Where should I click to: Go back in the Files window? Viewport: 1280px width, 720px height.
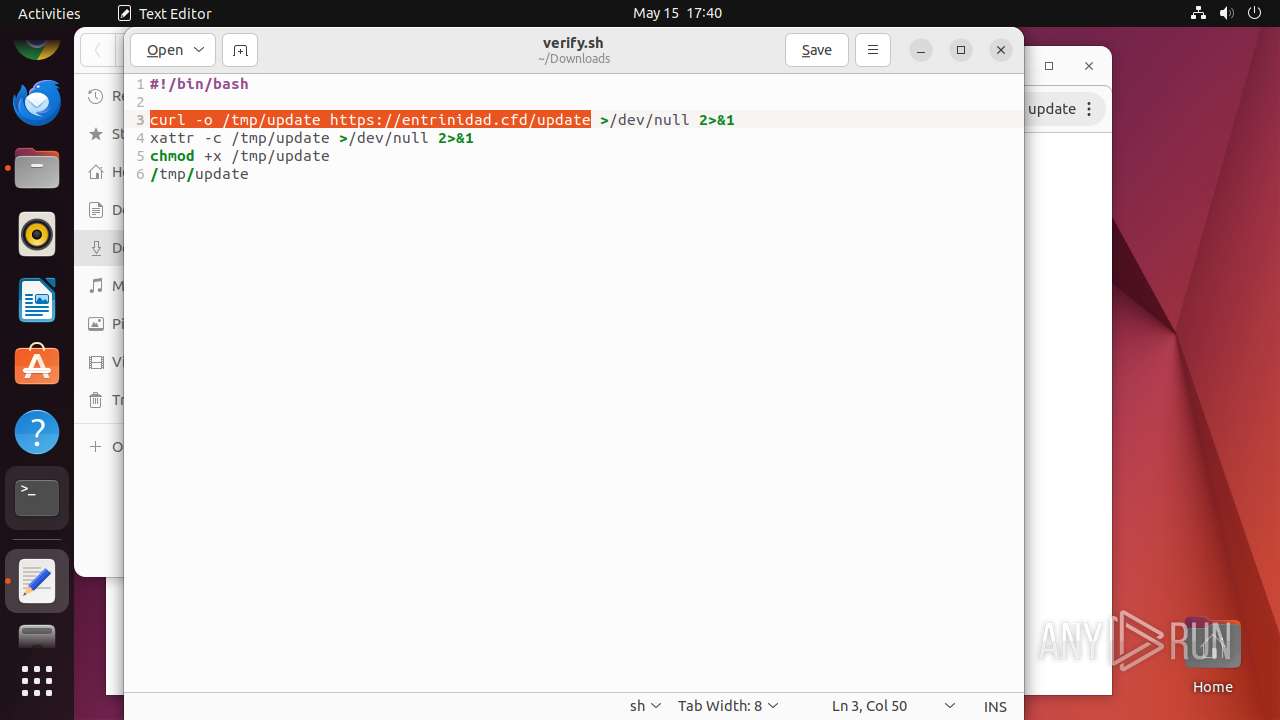click(97, 50)
